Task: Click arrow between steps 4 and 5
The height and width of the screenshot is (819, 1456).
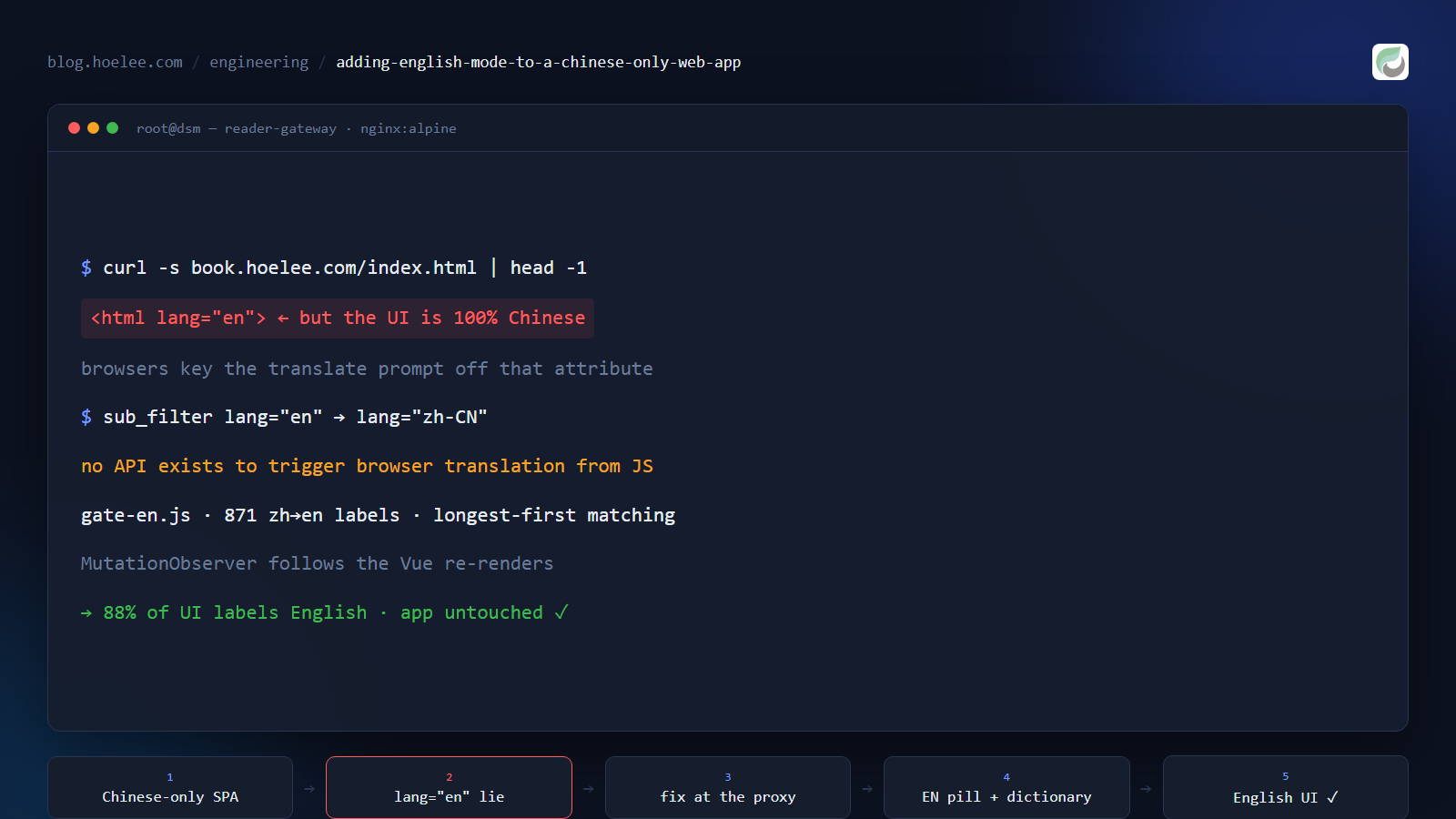Action: (x=1147, y=789)
